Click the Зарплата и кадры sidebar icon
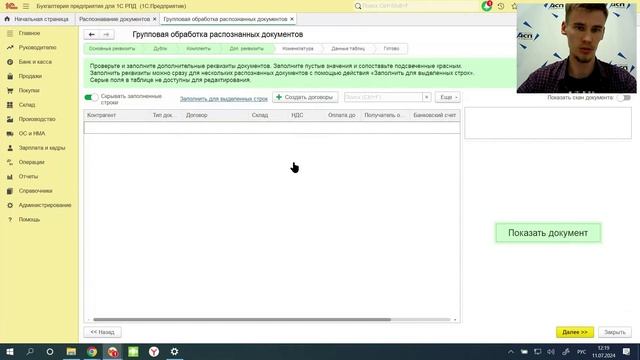This screenshot has width=640, height=360. pyautogui.click(x=10, y=148)
